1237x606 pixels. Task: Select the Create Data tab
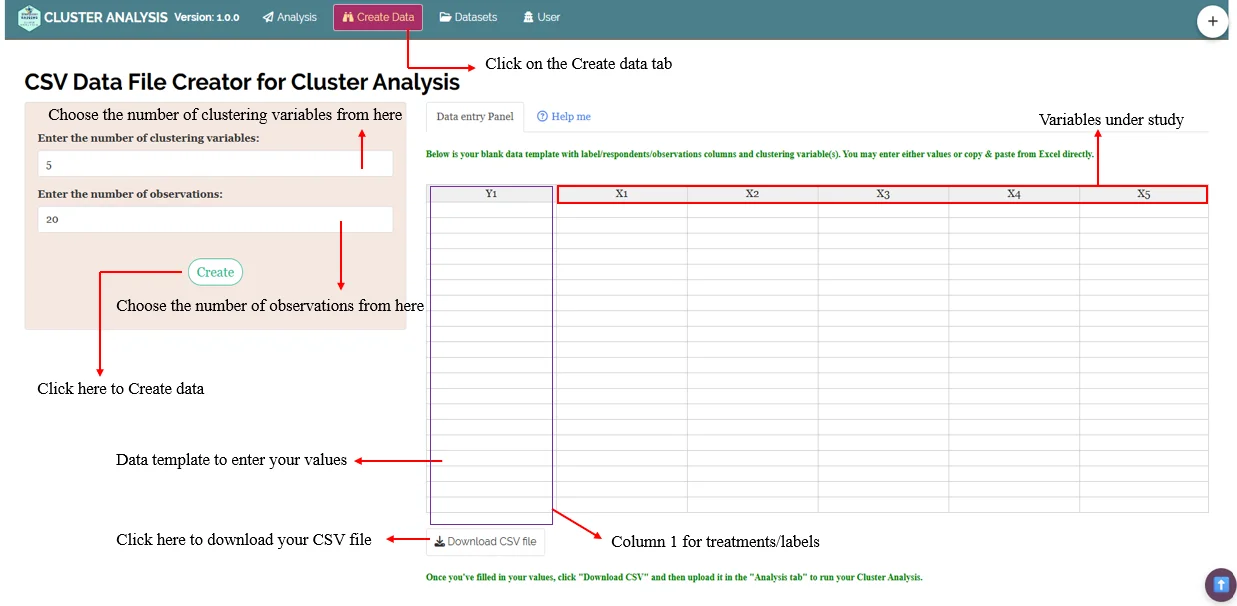pyautogui.click(x=378, y=18)
